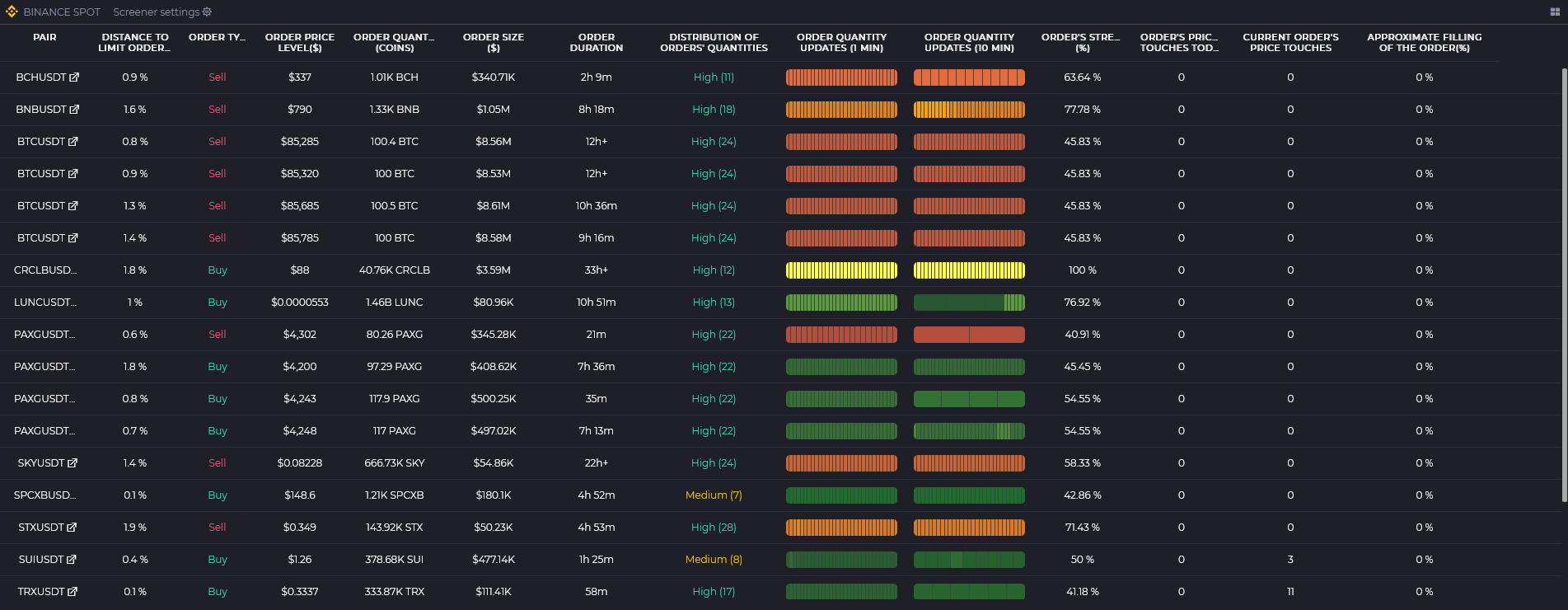Open the Screener settings gear icon
The width and height of the screenshot is (1568, 610).
click(x=207, y=12)
